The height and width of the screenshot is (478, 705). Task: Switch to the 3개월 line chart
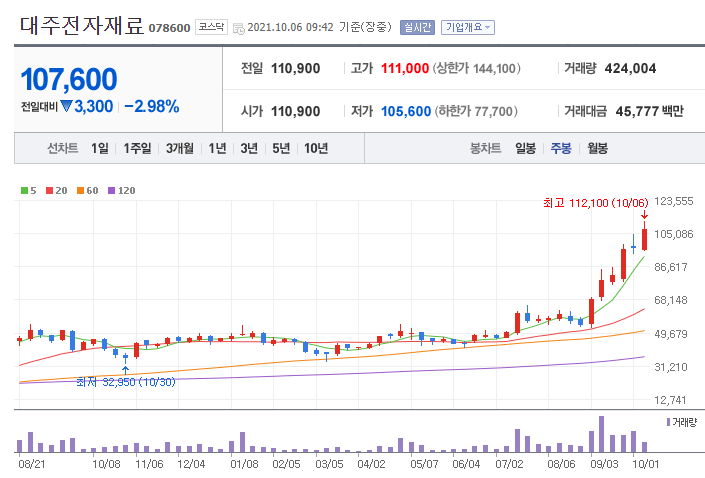tap(180, 148)
